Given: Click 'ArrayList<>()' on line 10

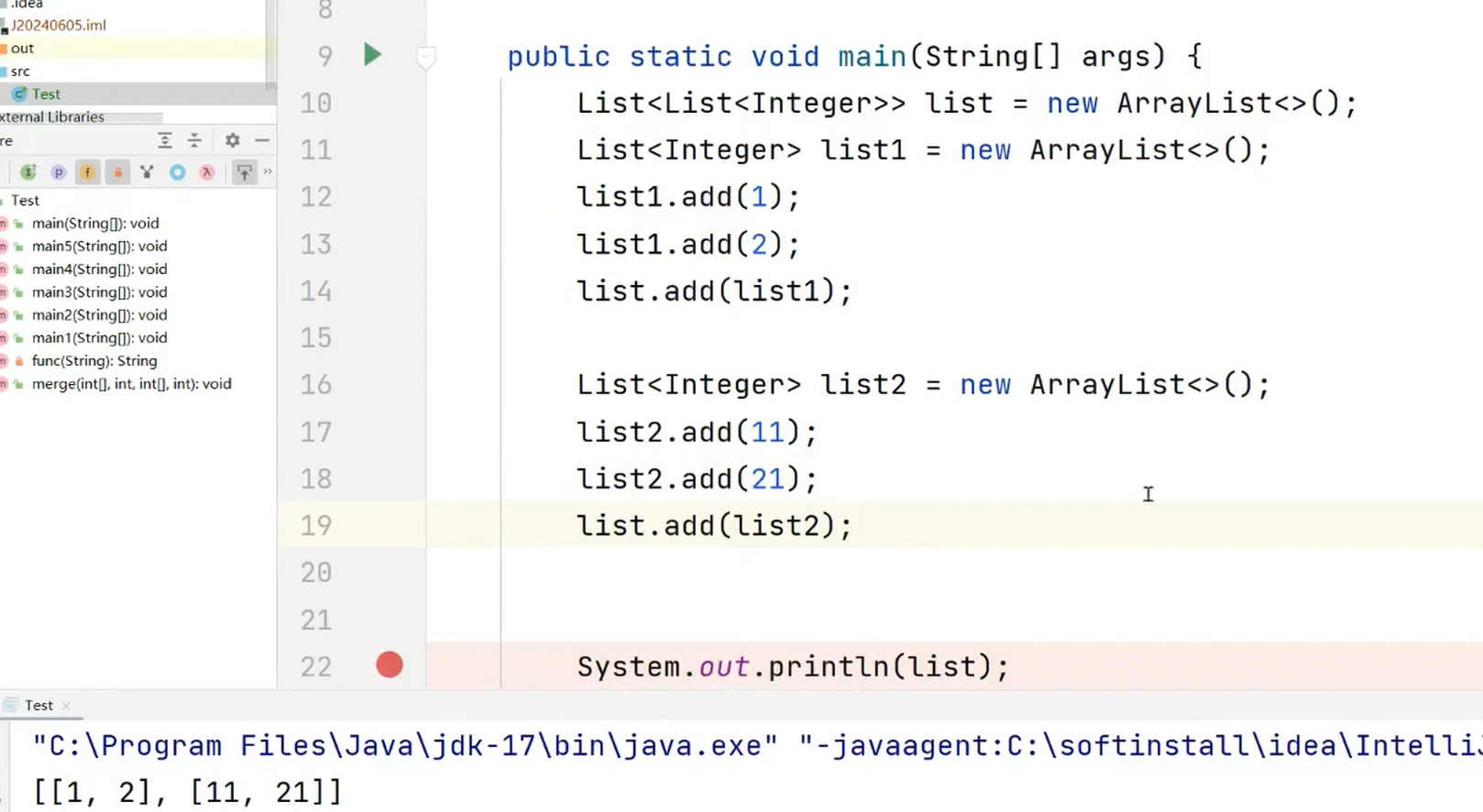Looking at the screenshot, I should click(1228, 103).
